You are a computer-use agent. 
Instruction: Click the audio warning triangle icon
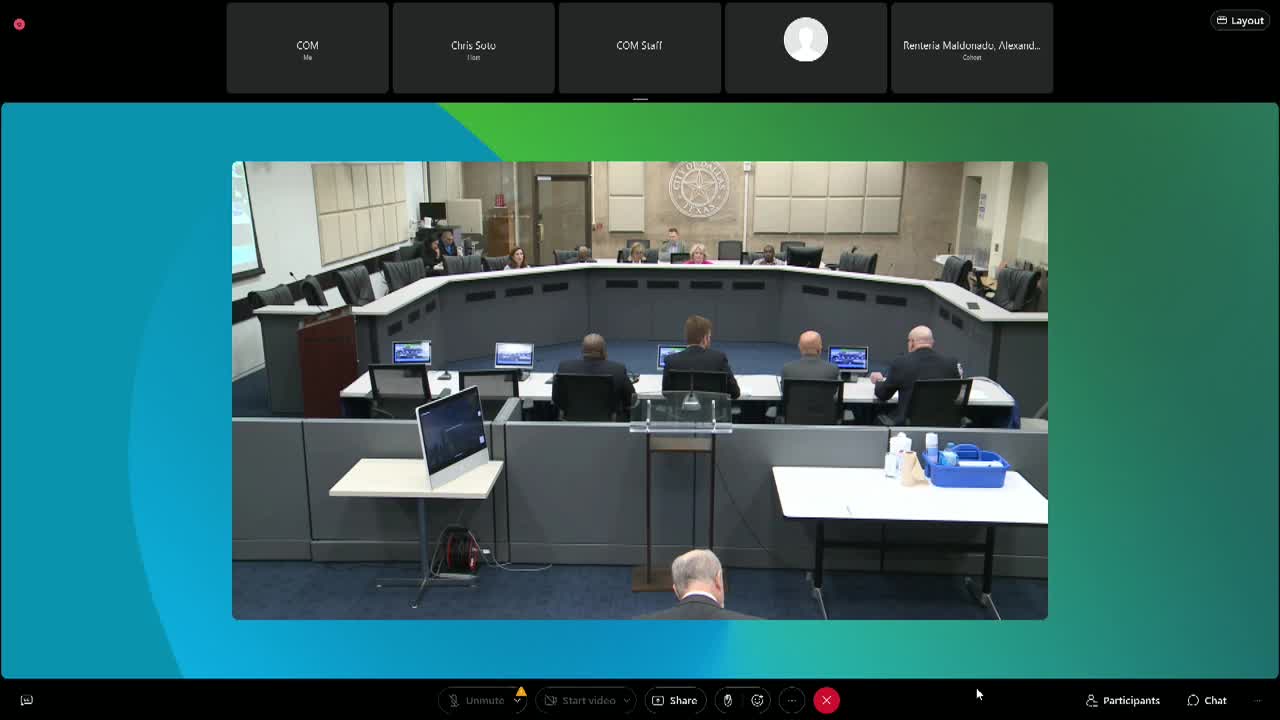521,692
